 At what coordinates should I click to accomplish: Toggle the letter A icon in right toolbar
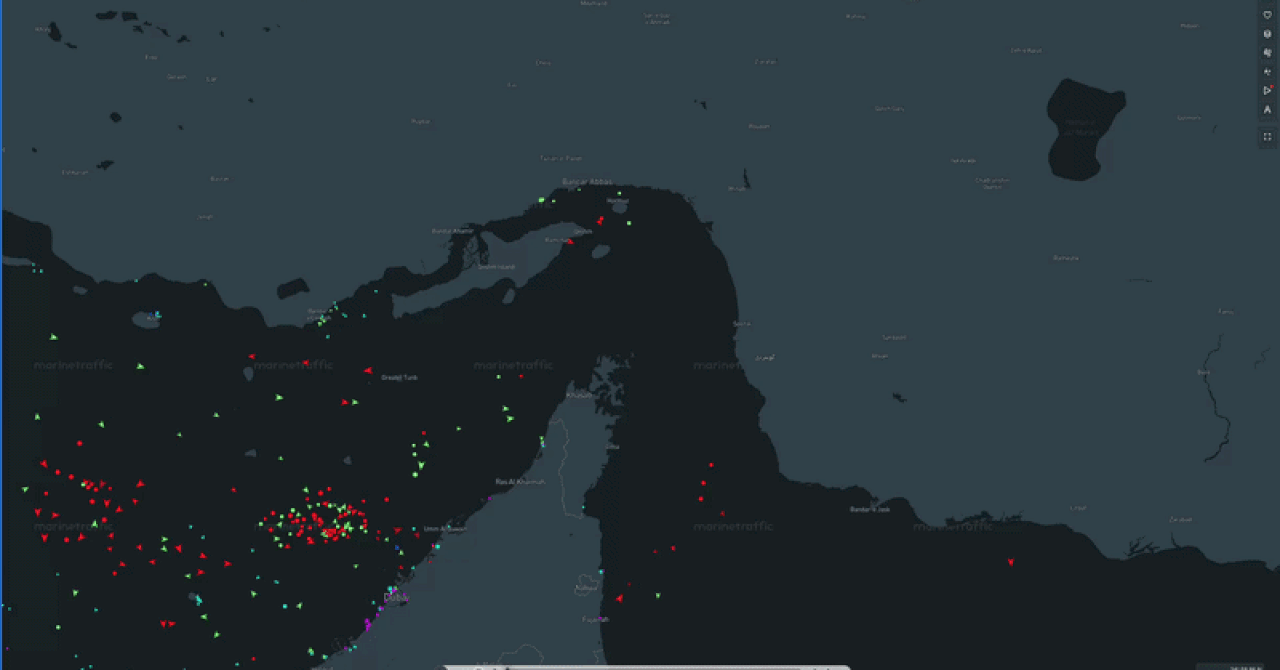(x=1267, y=109)
